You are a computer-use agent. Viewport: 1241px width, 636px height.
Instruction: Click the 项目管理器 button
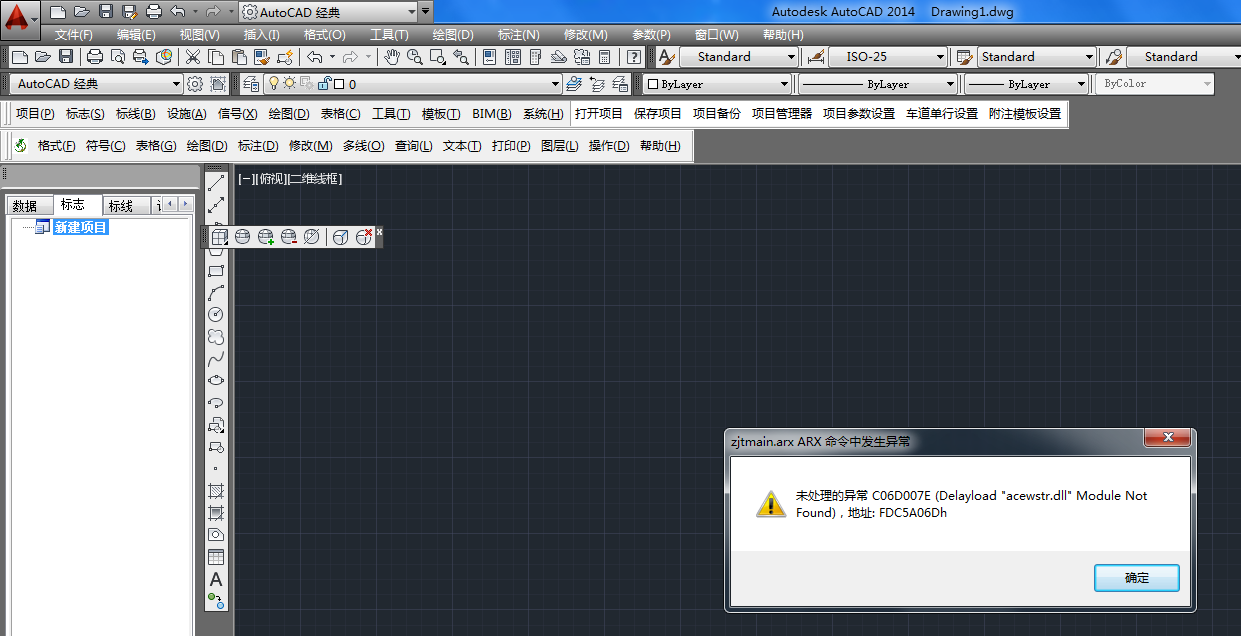pyautogui.click(x=782, y=114)
